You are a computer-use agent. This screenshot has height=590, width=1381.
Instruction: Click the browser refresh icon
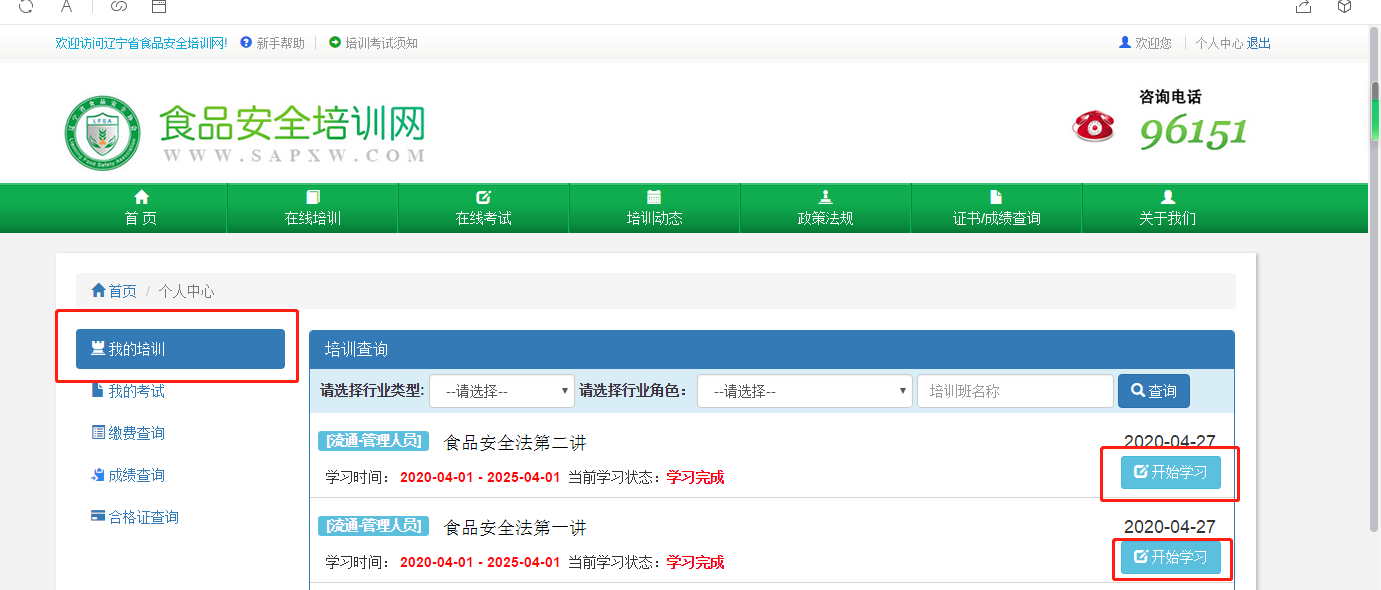26,6
